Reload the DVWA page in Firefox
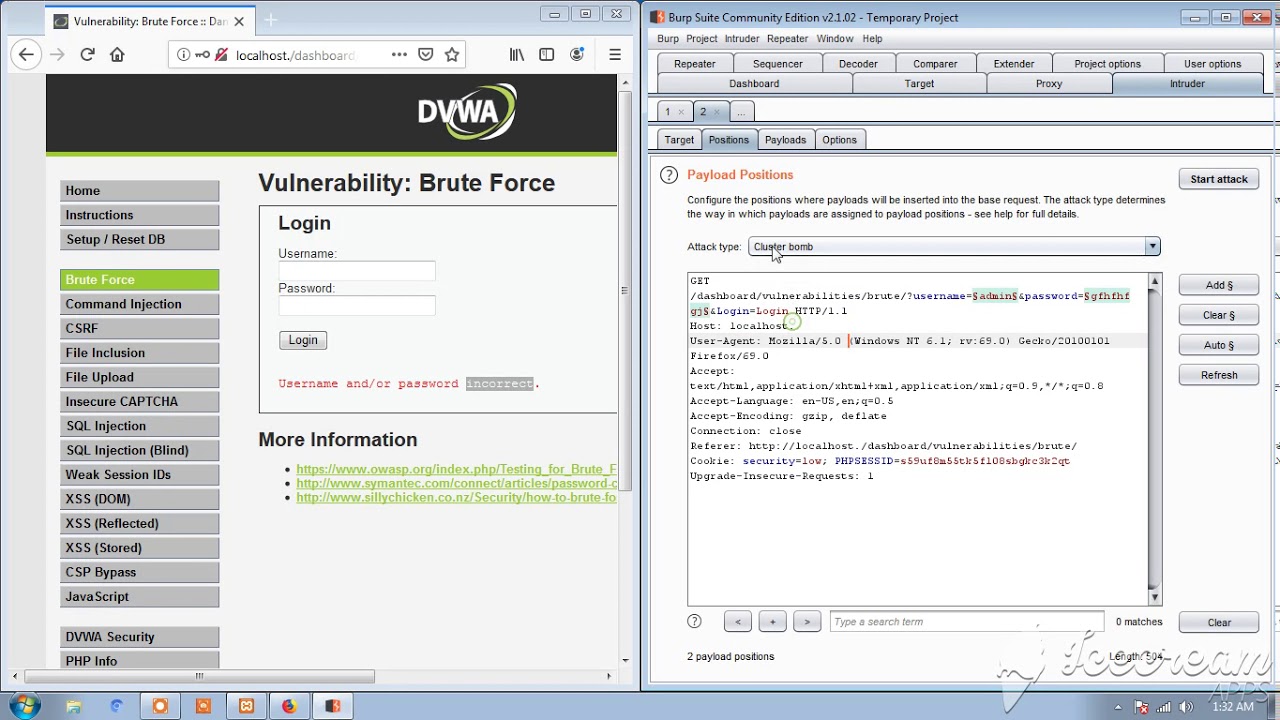The image size is (1280, 720). coord(87,55)
